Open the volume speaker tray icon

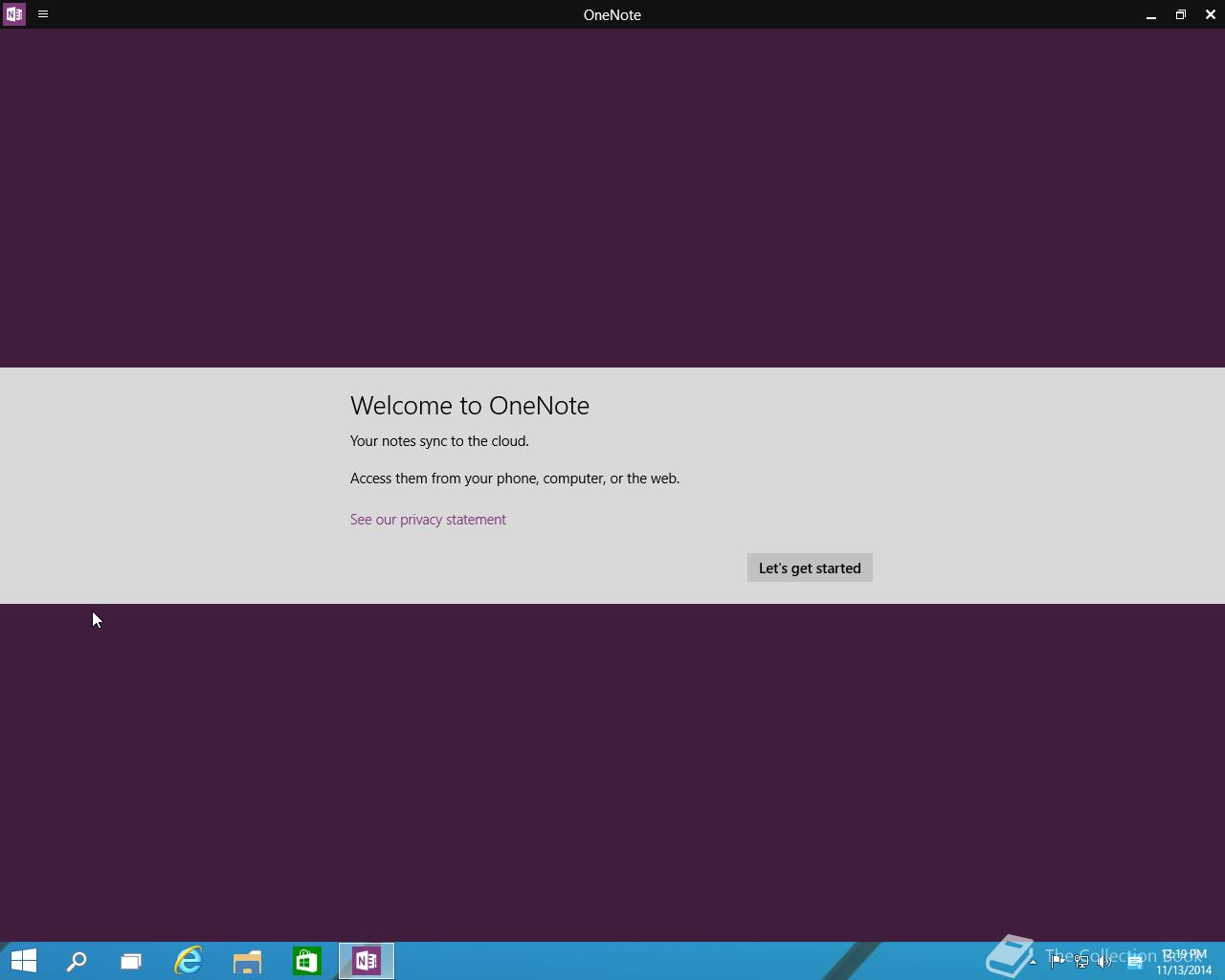[x=1104, y=962]
